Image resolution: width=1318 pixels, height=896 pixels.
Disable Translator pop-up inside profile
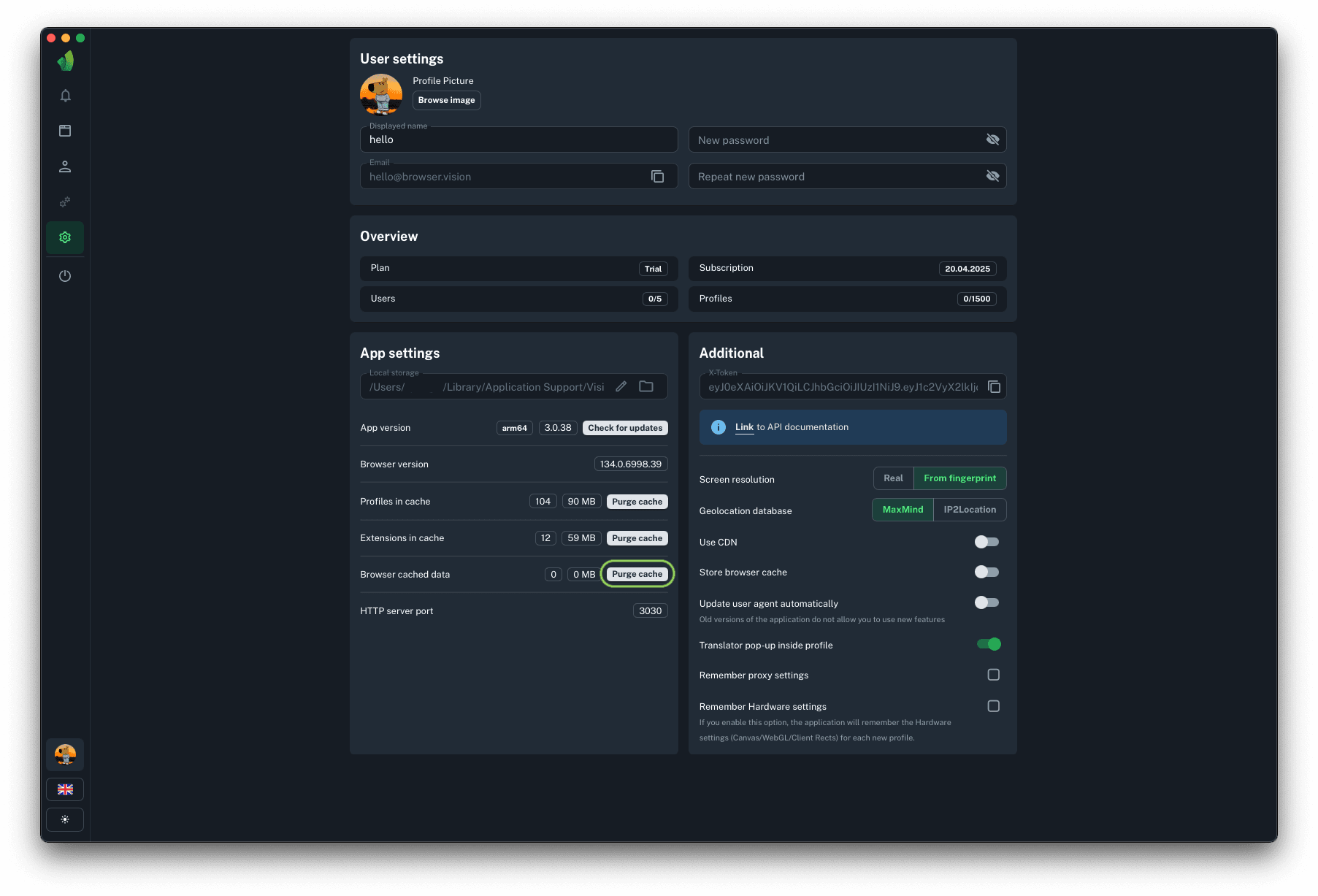pyautogui.click(x=989, y=644)
